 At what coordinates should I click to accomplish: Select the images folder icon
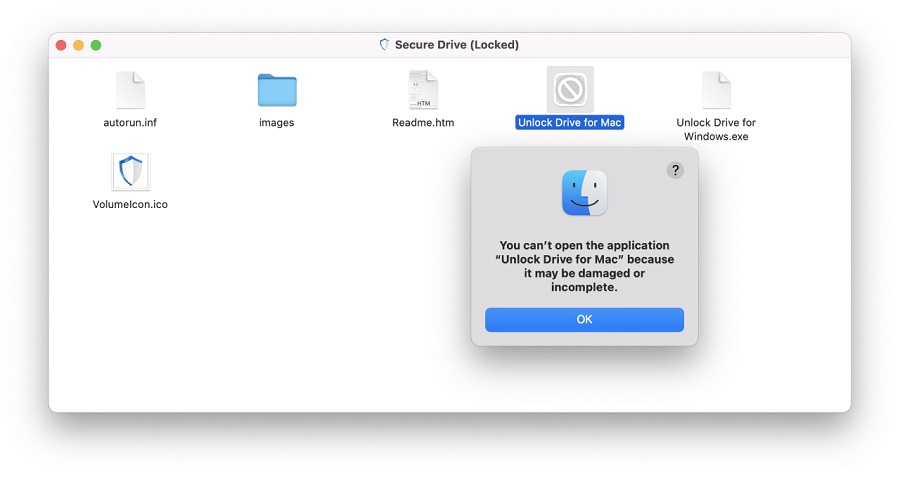[x=277, y=90]
